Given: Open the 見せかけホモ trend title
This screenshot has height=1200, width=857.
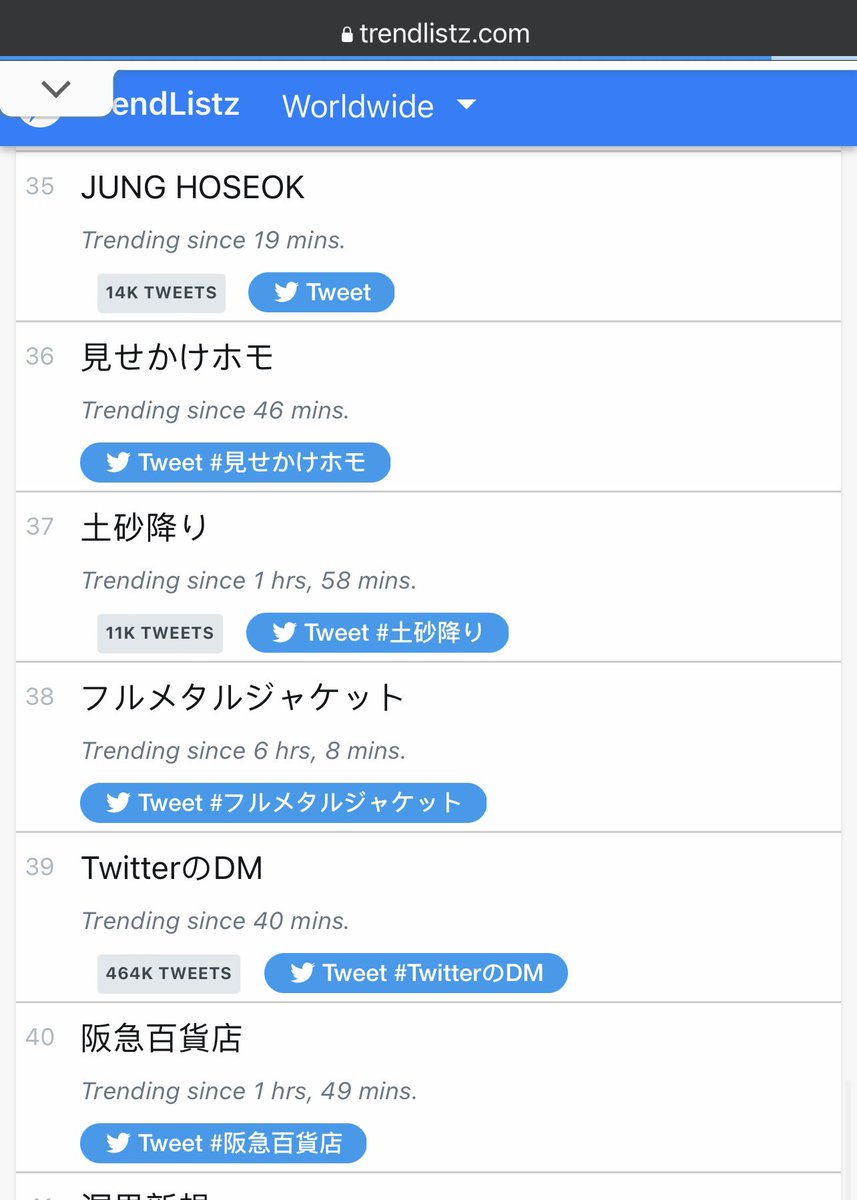Looking at the screenshot, I should pyautogui.click(x=177, y=357).
